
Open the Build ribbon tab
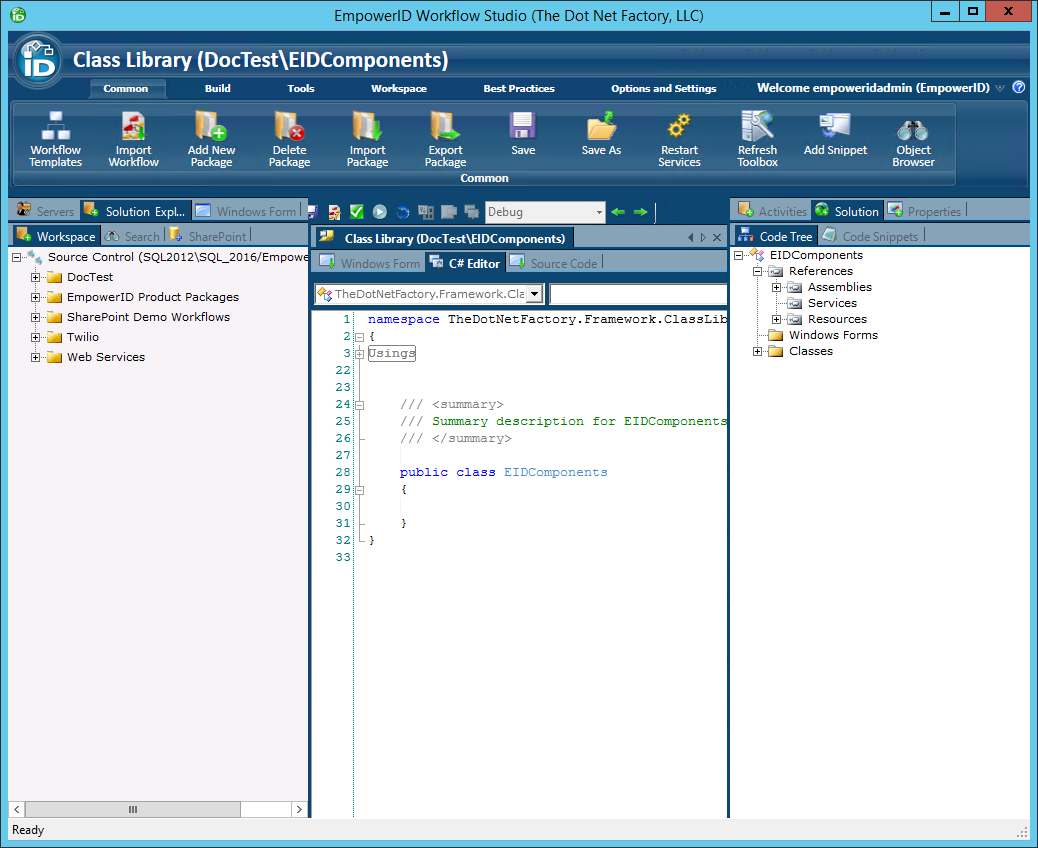pos(218,88)
